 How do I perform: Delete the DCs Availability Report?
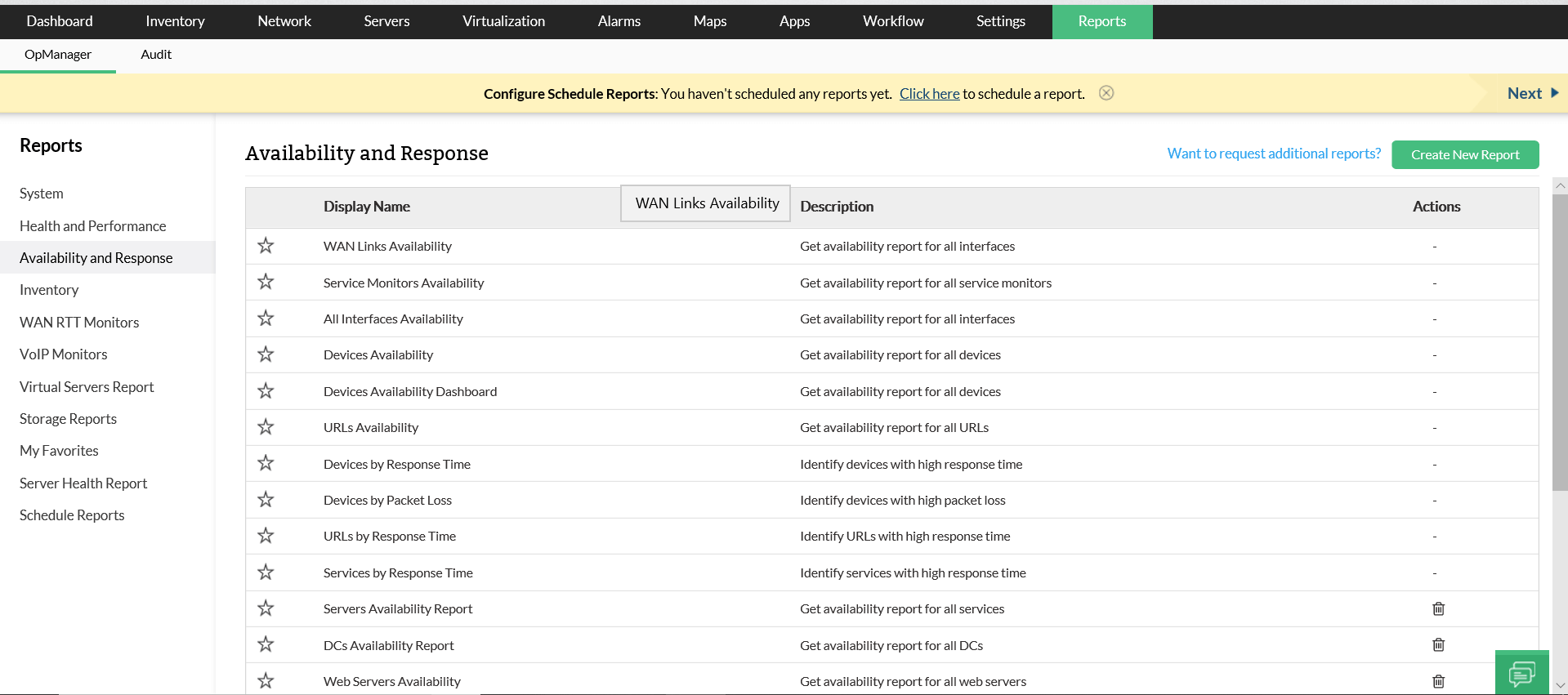pyautogui.click(x=1438, y=645)
